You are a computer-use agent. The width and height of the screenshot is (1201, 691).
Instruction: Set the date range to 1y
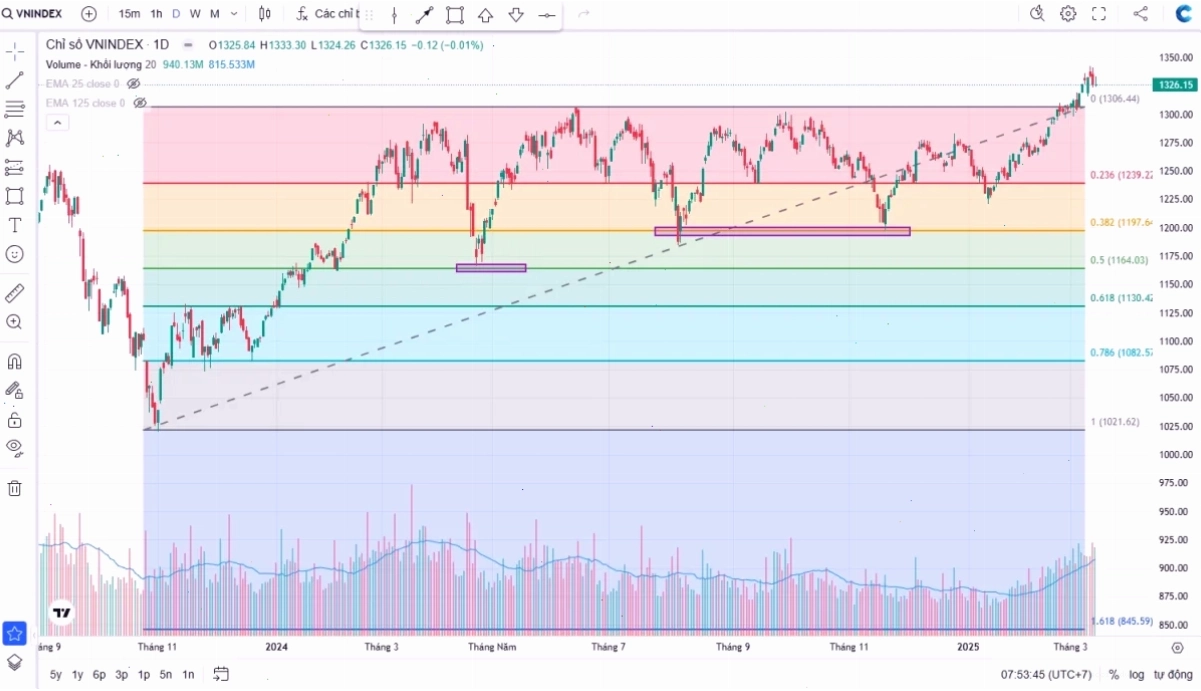point(77,674)
